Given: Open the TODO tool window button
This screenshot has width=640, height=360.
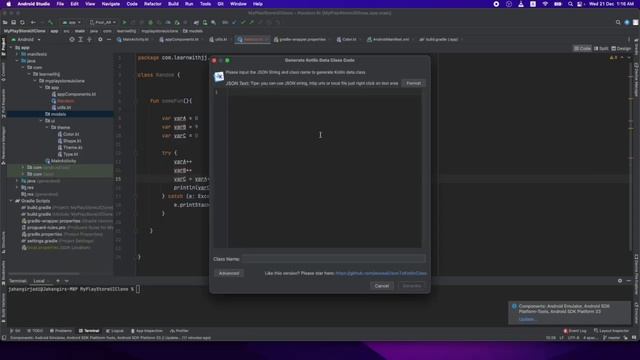Looking at the screenshot, I should [x=35, y=331].
